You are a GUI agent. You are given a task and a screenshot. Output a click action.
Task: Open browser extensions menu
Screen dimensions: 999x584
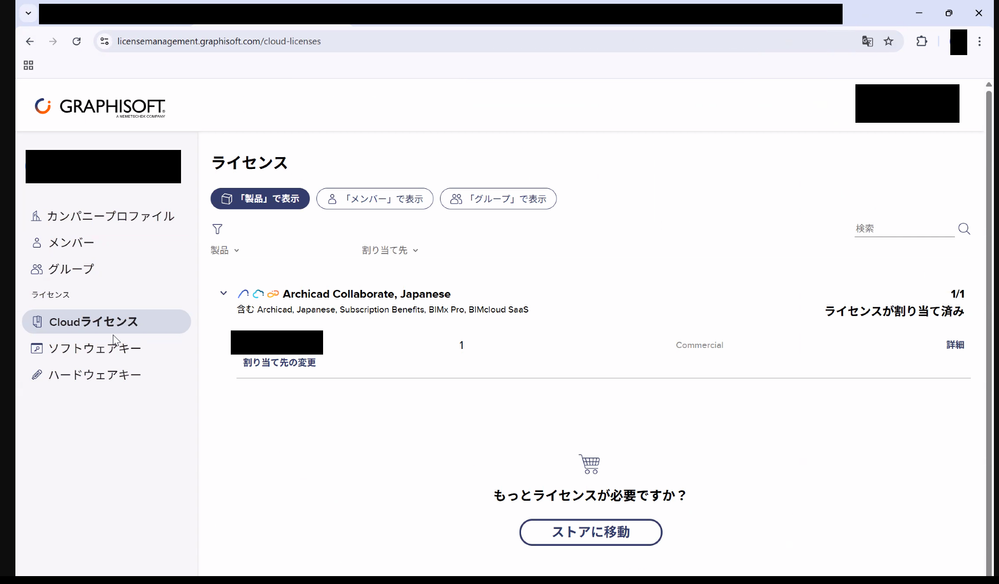921,41
